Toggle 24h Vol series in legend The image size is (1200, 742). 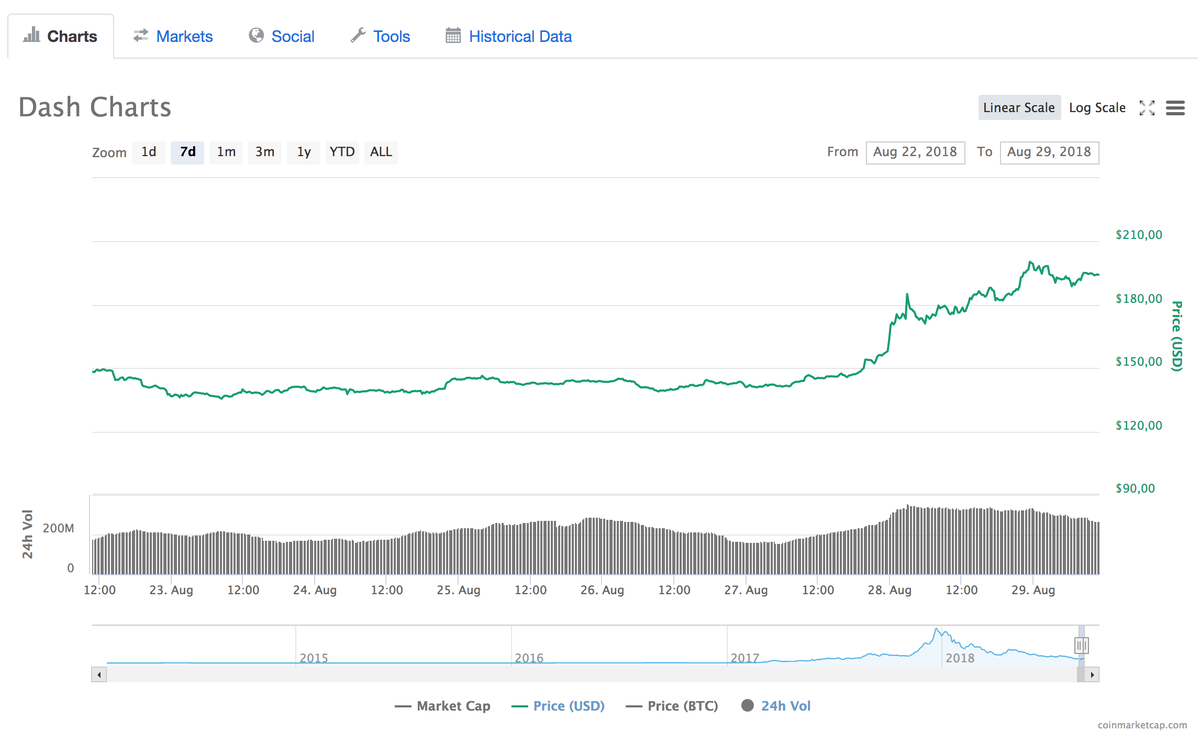pyautogui.click(x=776, y=706)
